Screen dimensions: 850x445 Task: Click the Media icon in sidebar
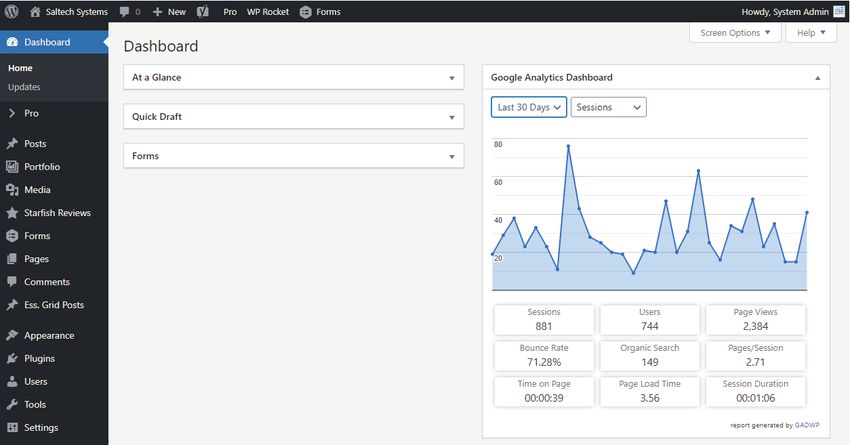pyautogui.click(x=12, y=190)
